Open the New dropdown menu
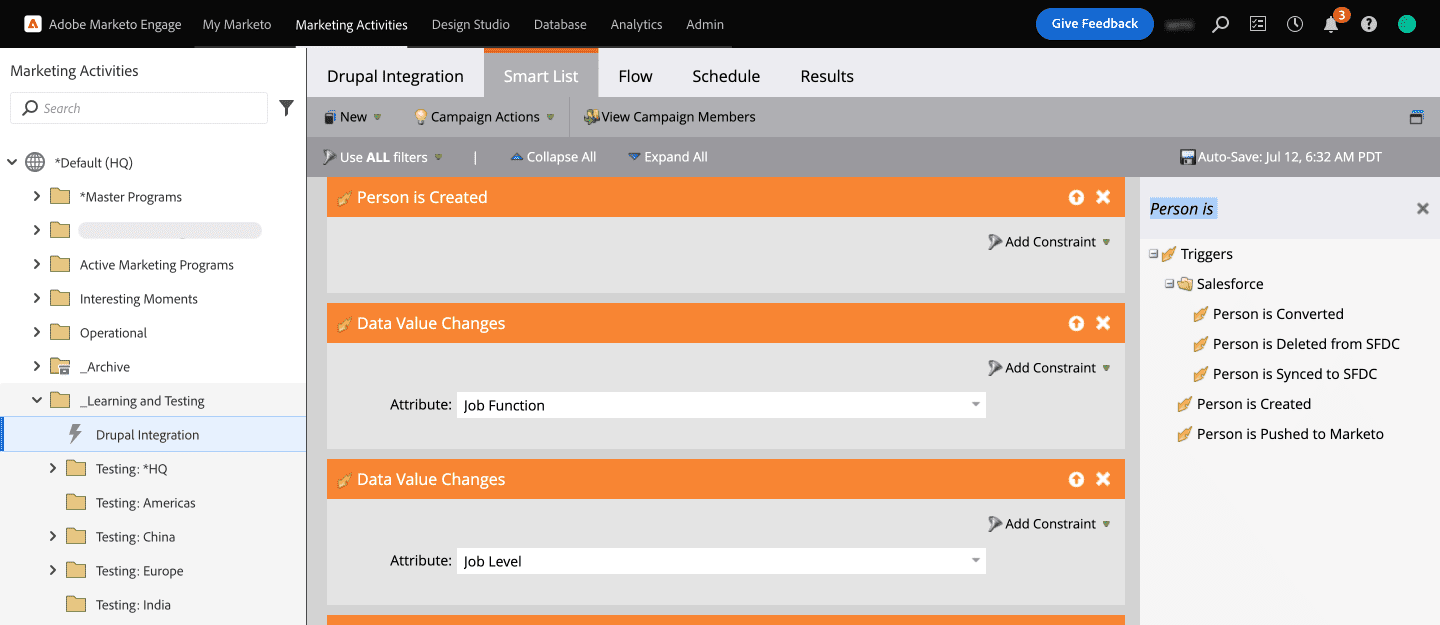Screen dimensions: 1440x625 pos(353,117)
